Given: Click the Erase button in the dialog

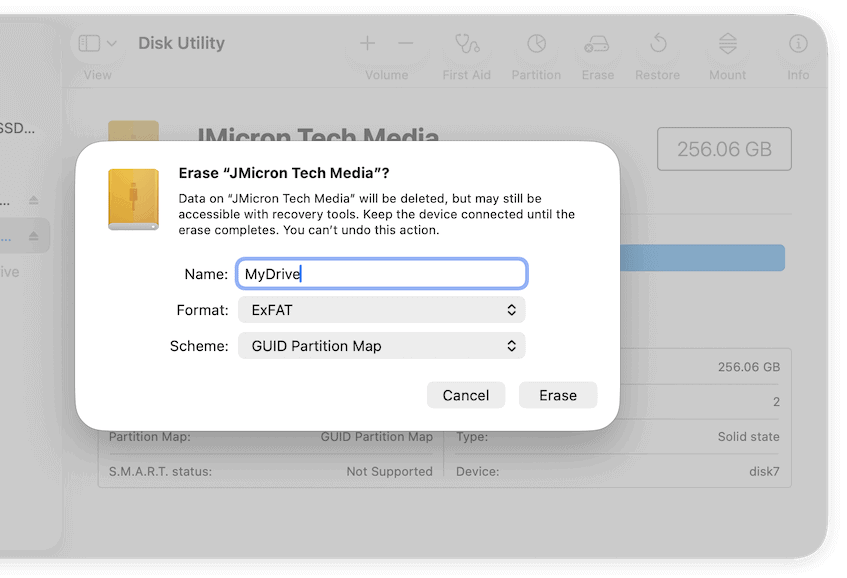Looking at the screenshot, I should (x=557, y=395).
